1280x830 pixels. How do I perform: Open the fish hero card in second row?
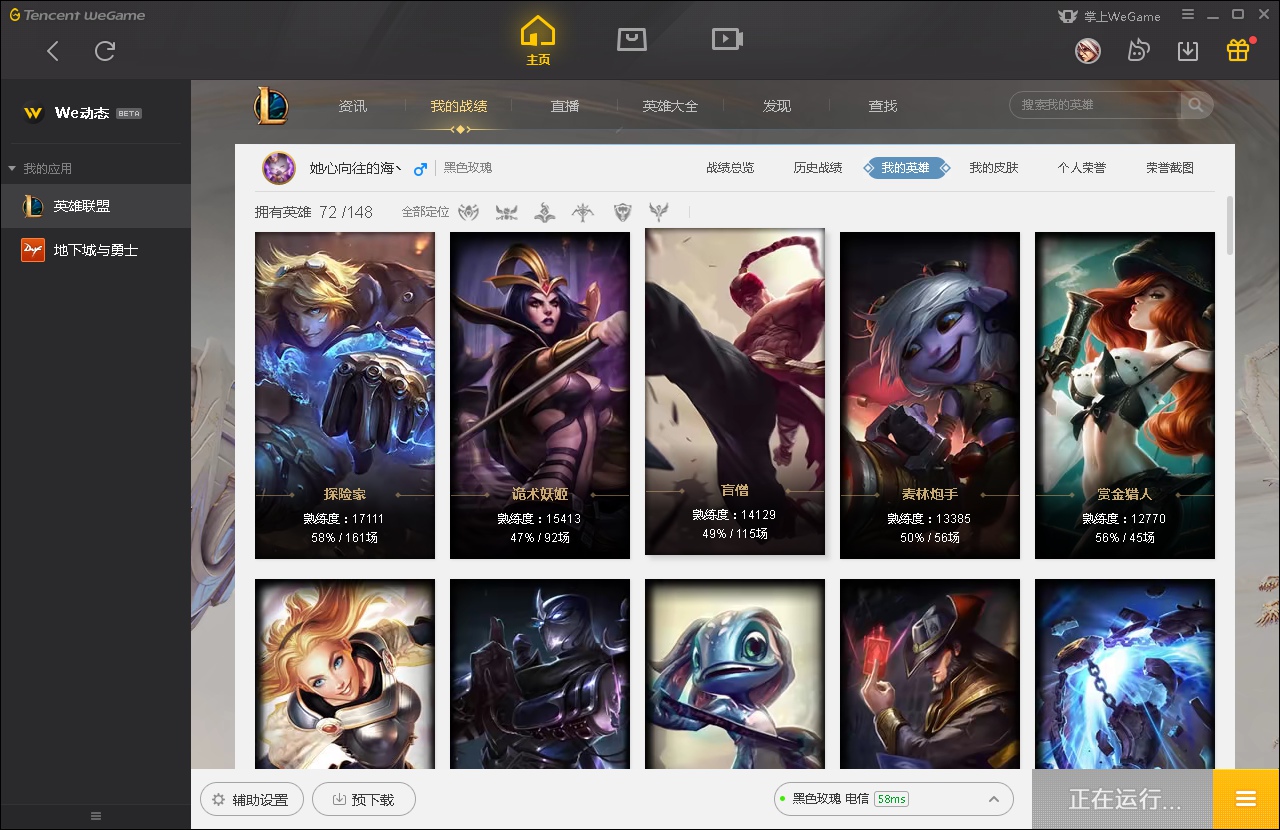point(735,674)
